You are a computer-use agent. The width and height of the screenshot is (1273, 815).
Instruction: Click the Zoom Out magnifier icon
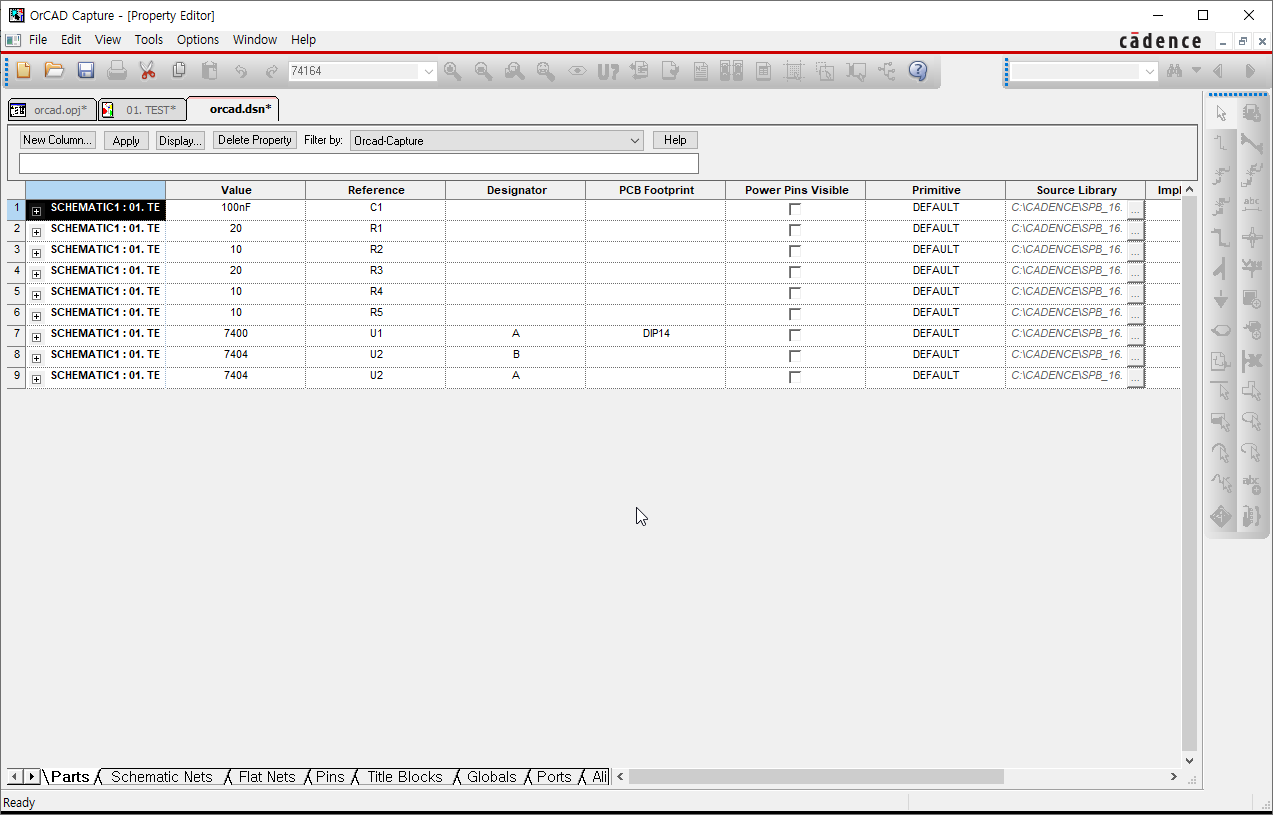click(484, 71)
